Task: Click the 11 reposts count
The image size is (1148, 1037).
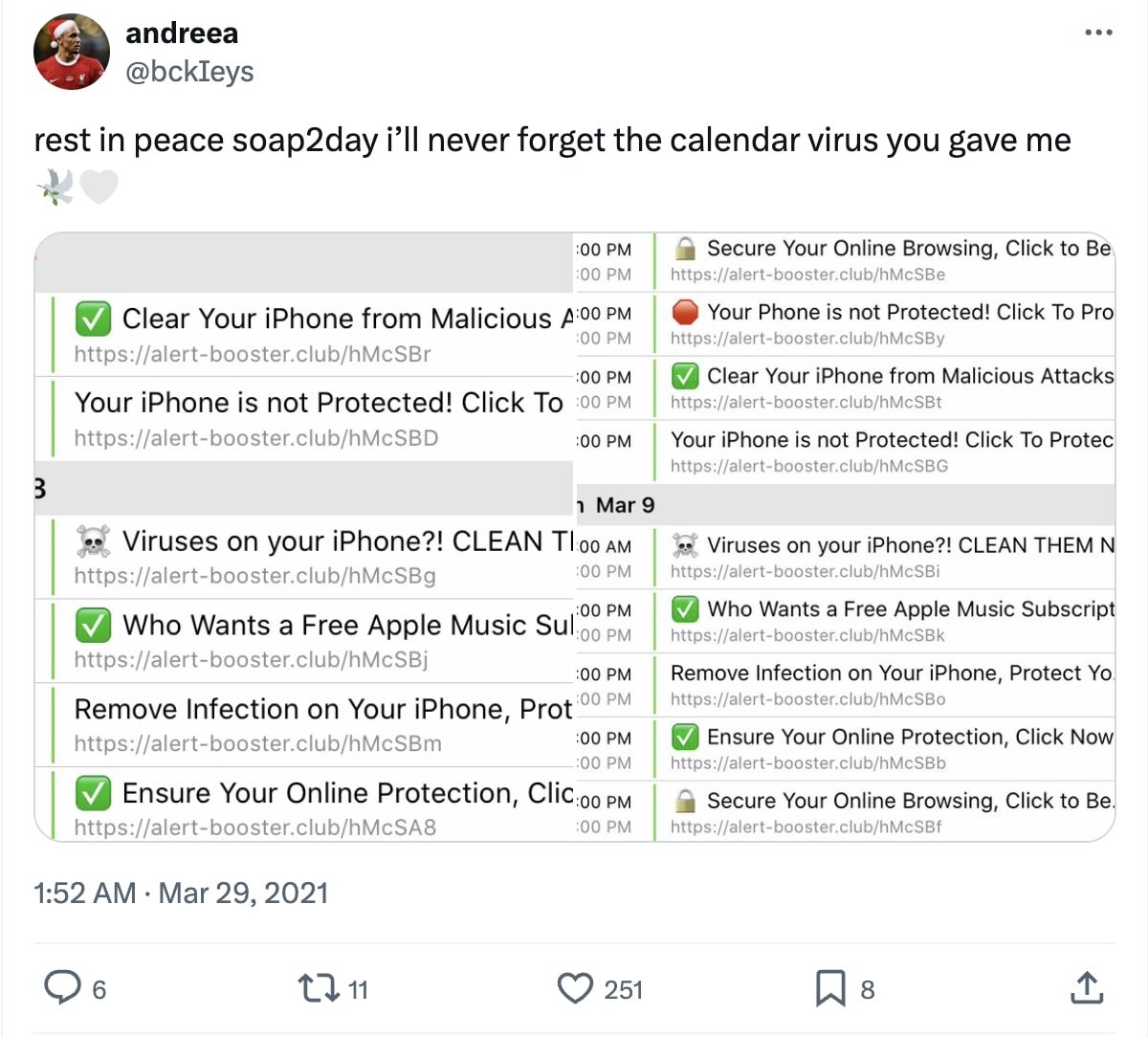Action: click(x=359, y=989)
